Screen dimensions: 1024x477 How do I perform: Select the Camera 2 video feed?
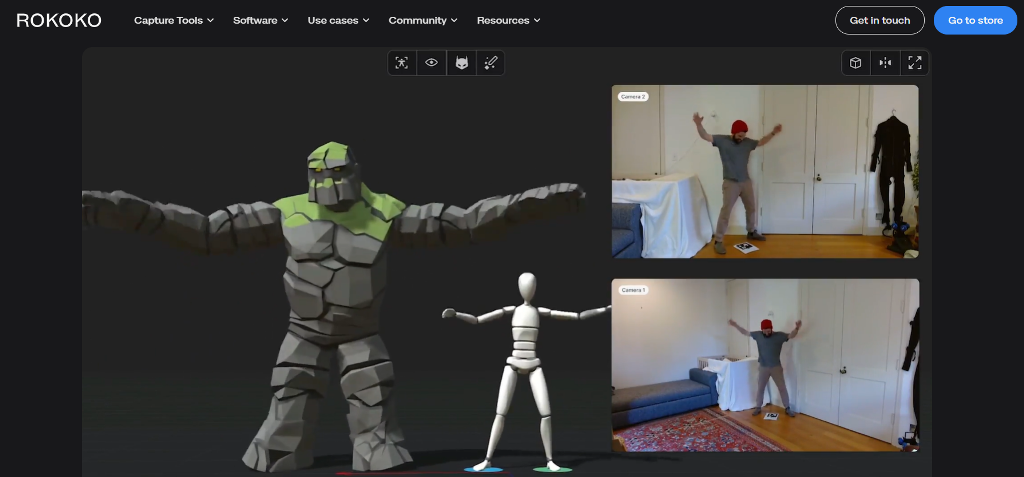coord(765,172)
